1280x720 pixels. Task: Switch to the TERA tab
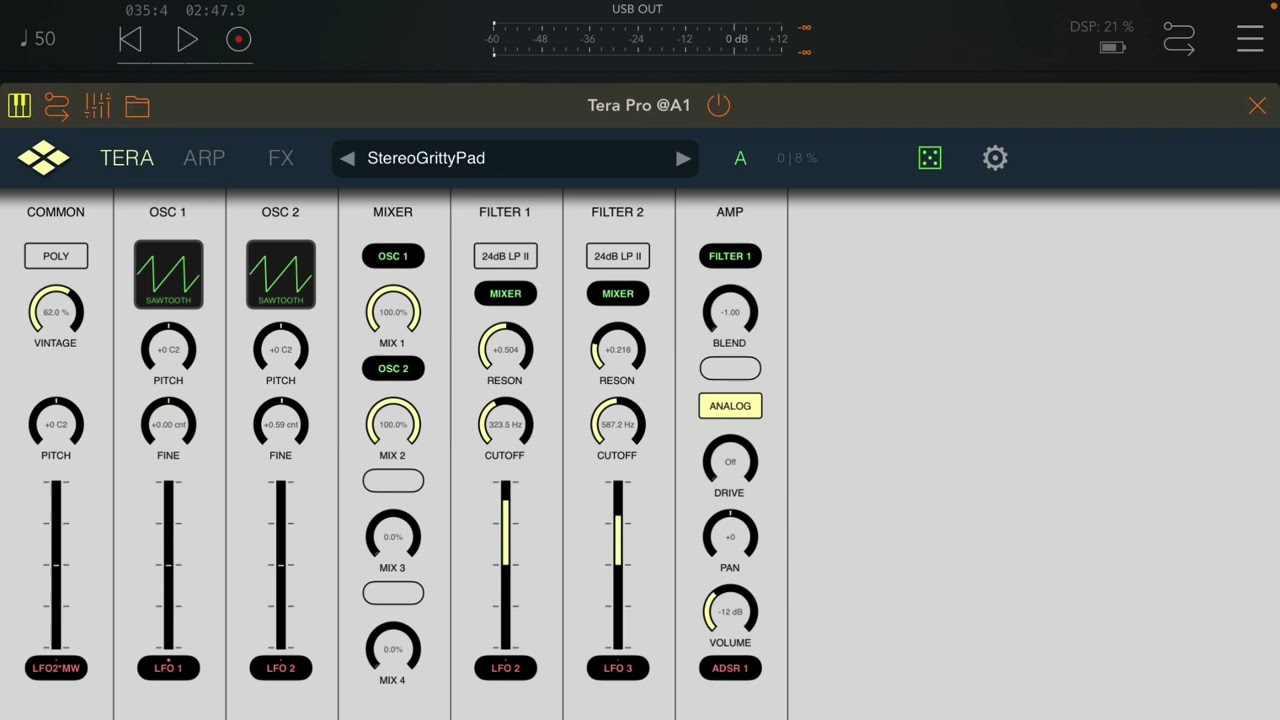(x=127, y=158)
